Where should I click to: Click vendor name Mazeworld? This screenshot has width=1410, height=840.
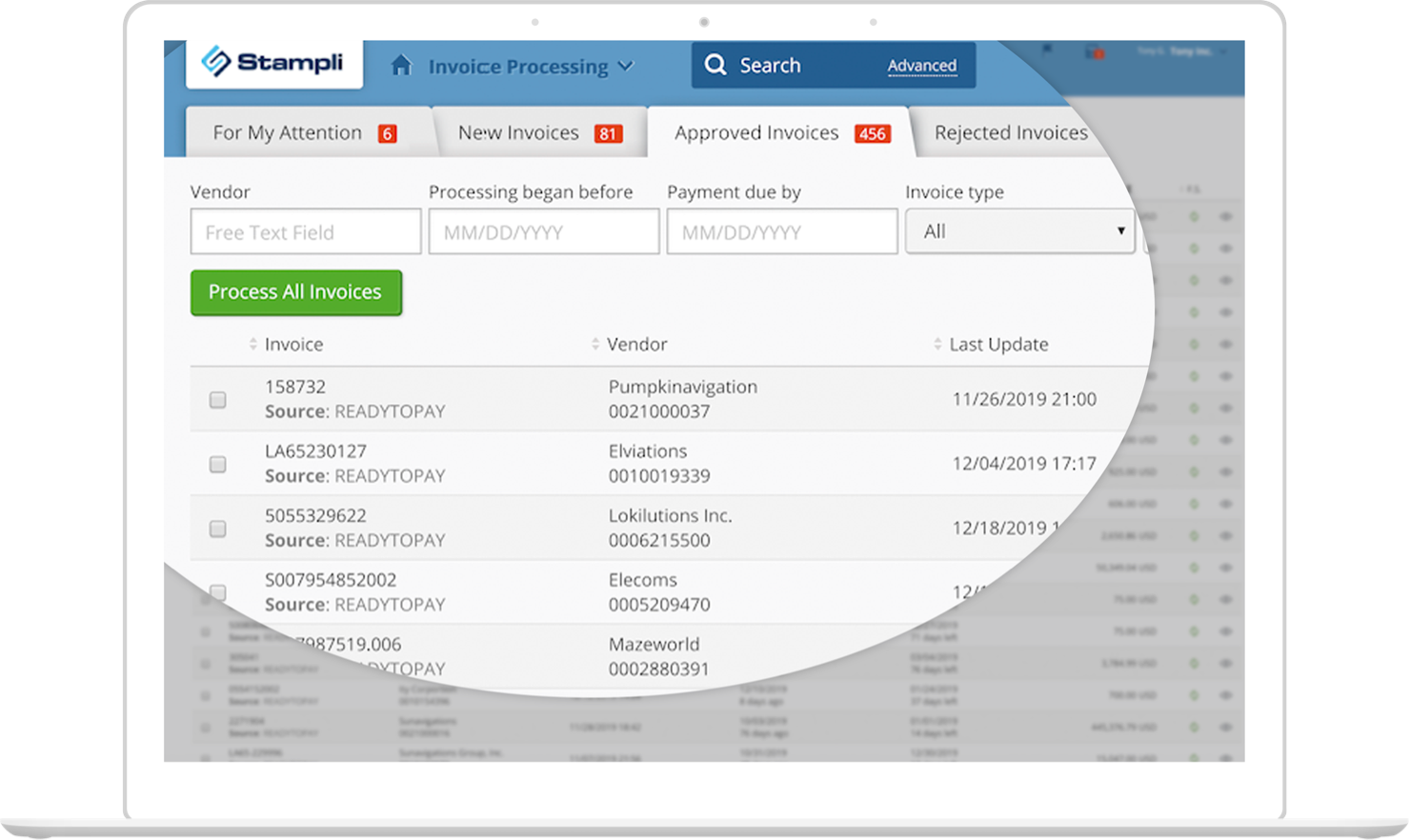click(x=655, y=644)
